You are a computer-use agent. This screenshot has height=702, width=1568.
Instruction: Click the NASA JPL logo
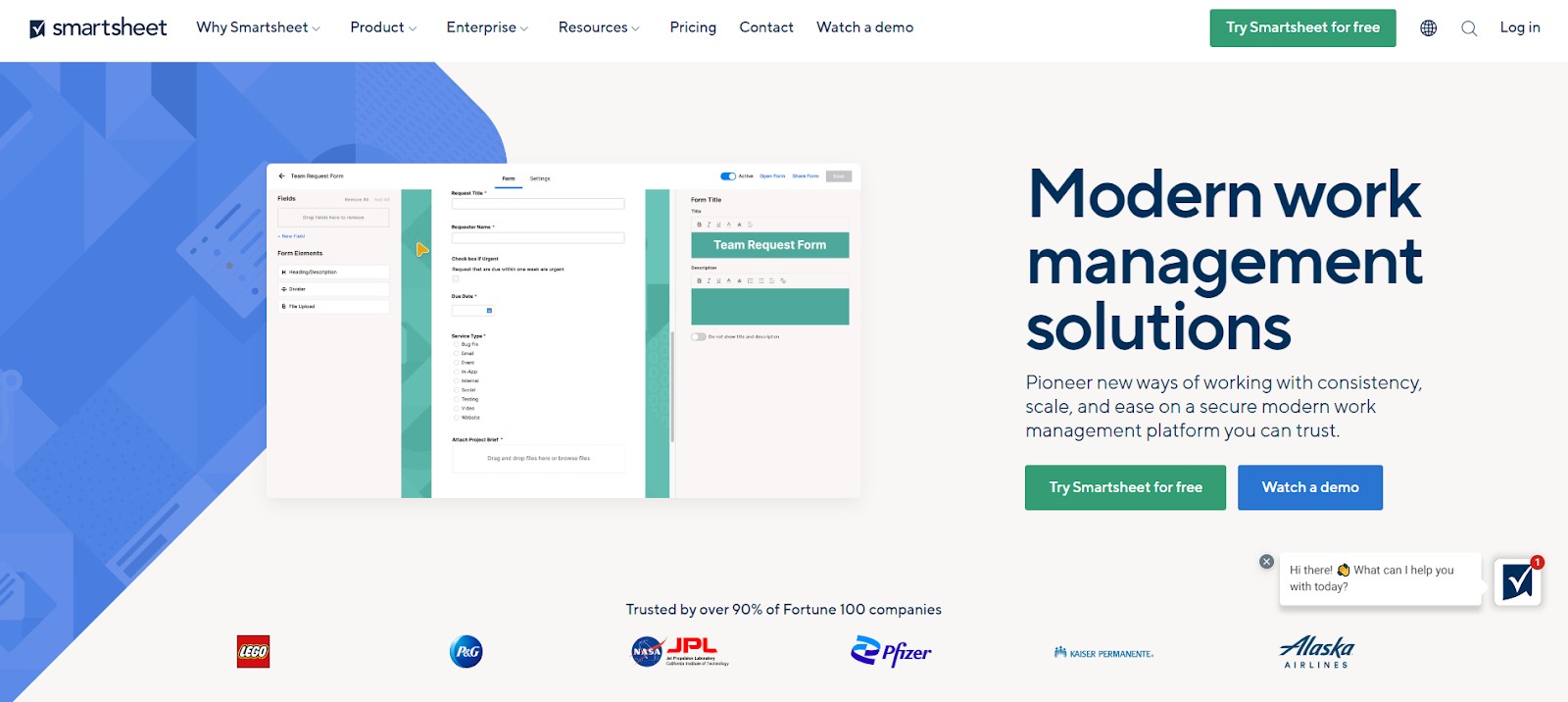(x=680, y=651)
